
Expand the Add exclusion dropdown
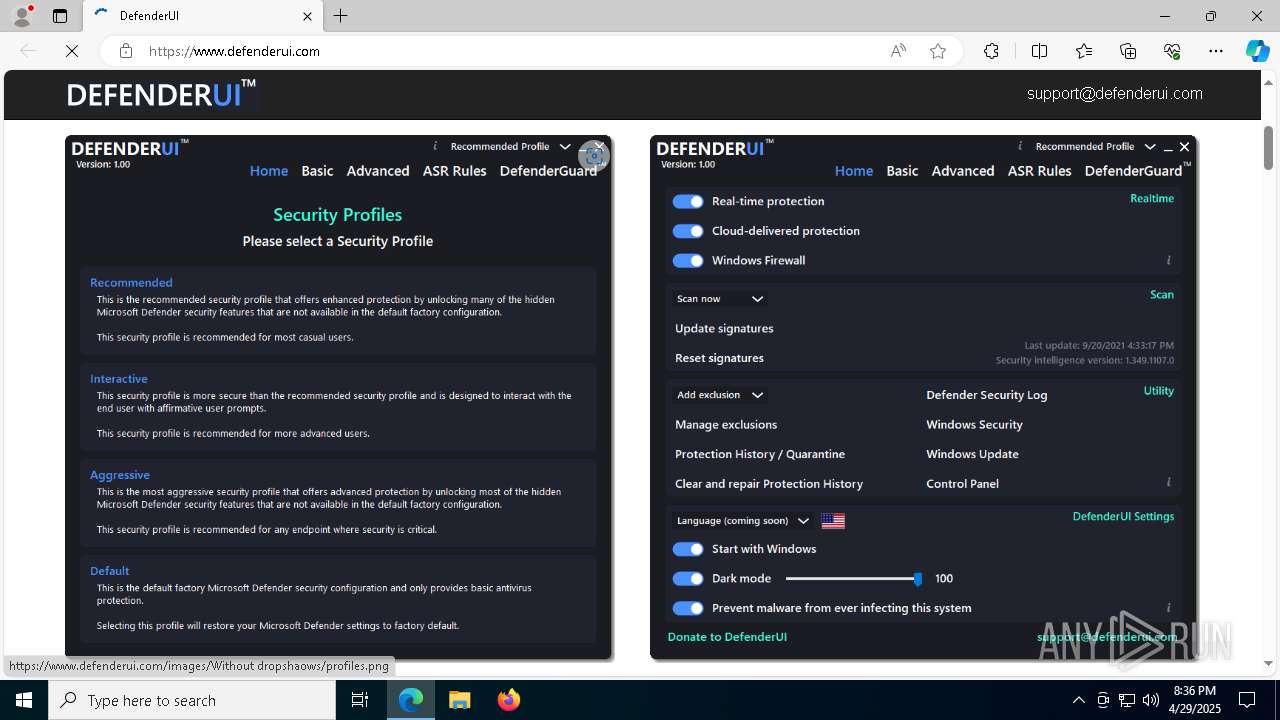coord(720,395)
